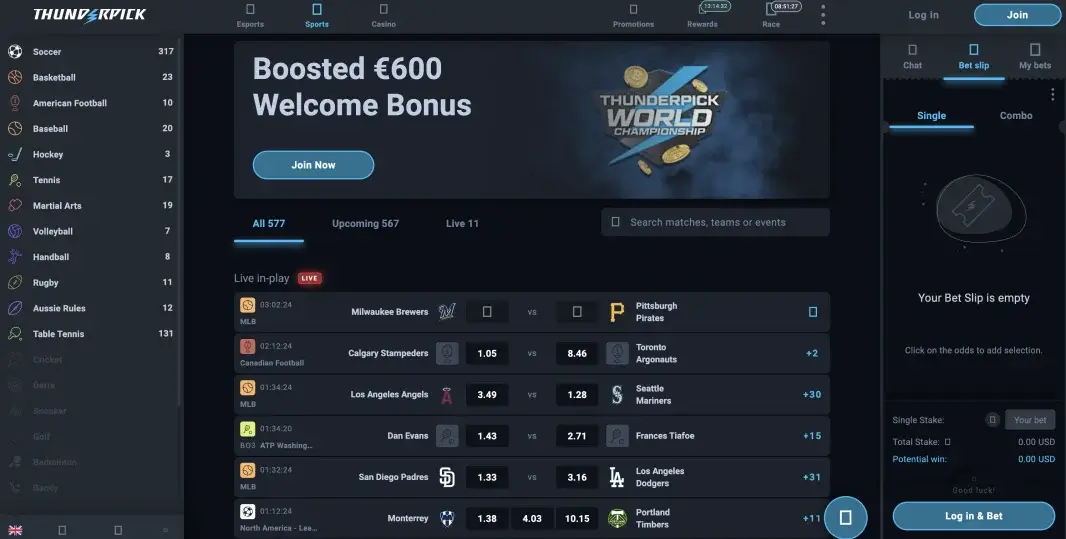This screenshot has height=539, width=1066.
Task: Switch to the Combo bet tab
Action: [x=1016, y=116]
